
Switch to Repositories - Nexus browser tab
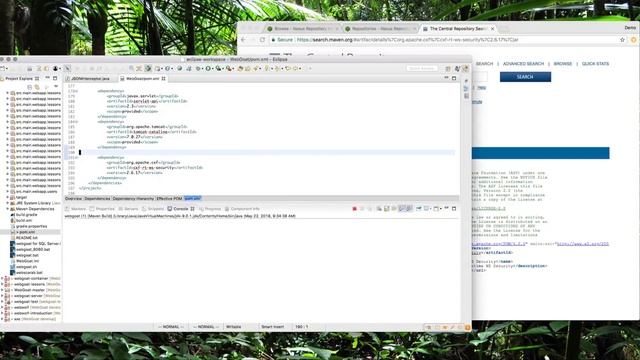pos(379,29)
